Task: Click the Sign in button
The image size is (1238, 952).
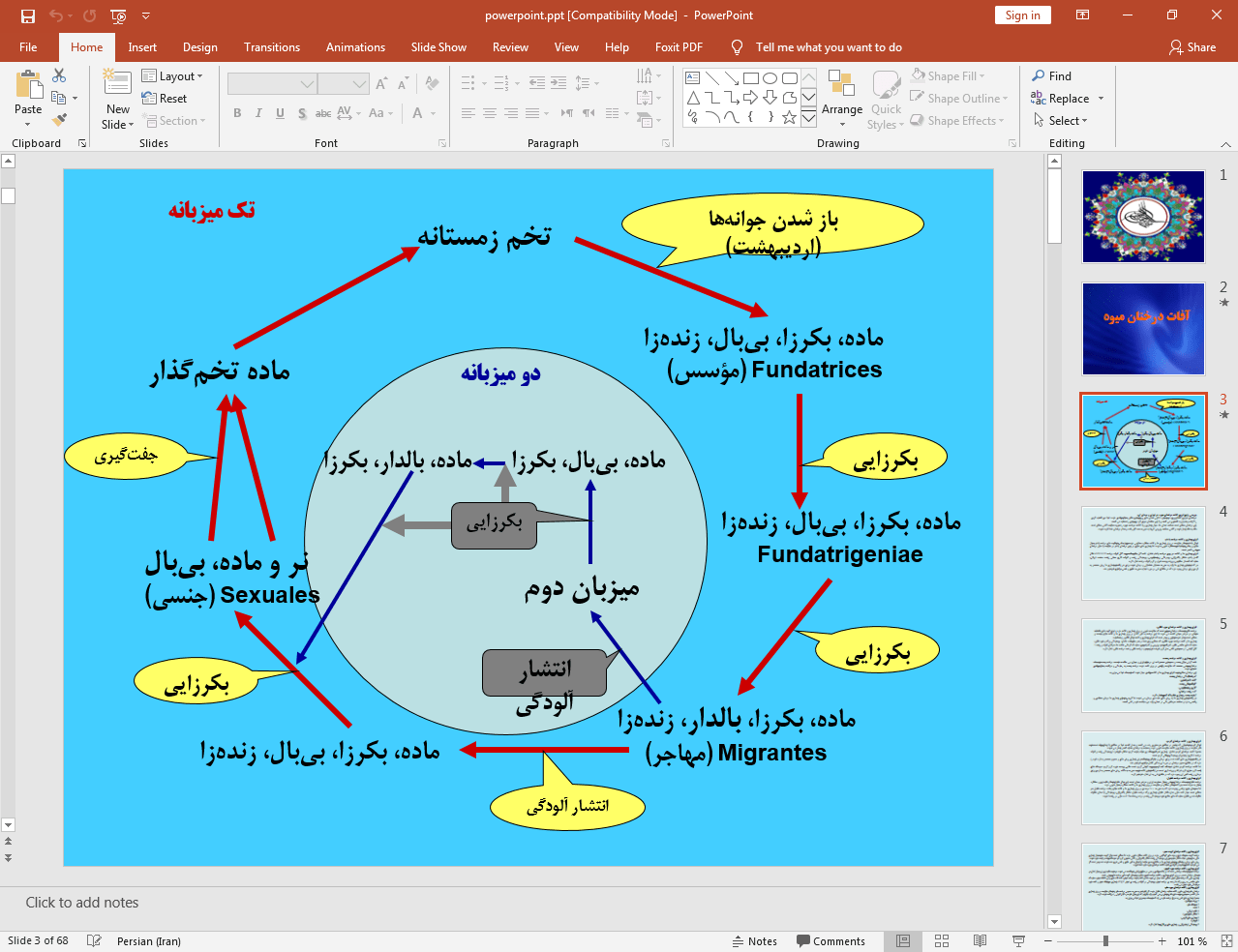Action: [1022, 15]
